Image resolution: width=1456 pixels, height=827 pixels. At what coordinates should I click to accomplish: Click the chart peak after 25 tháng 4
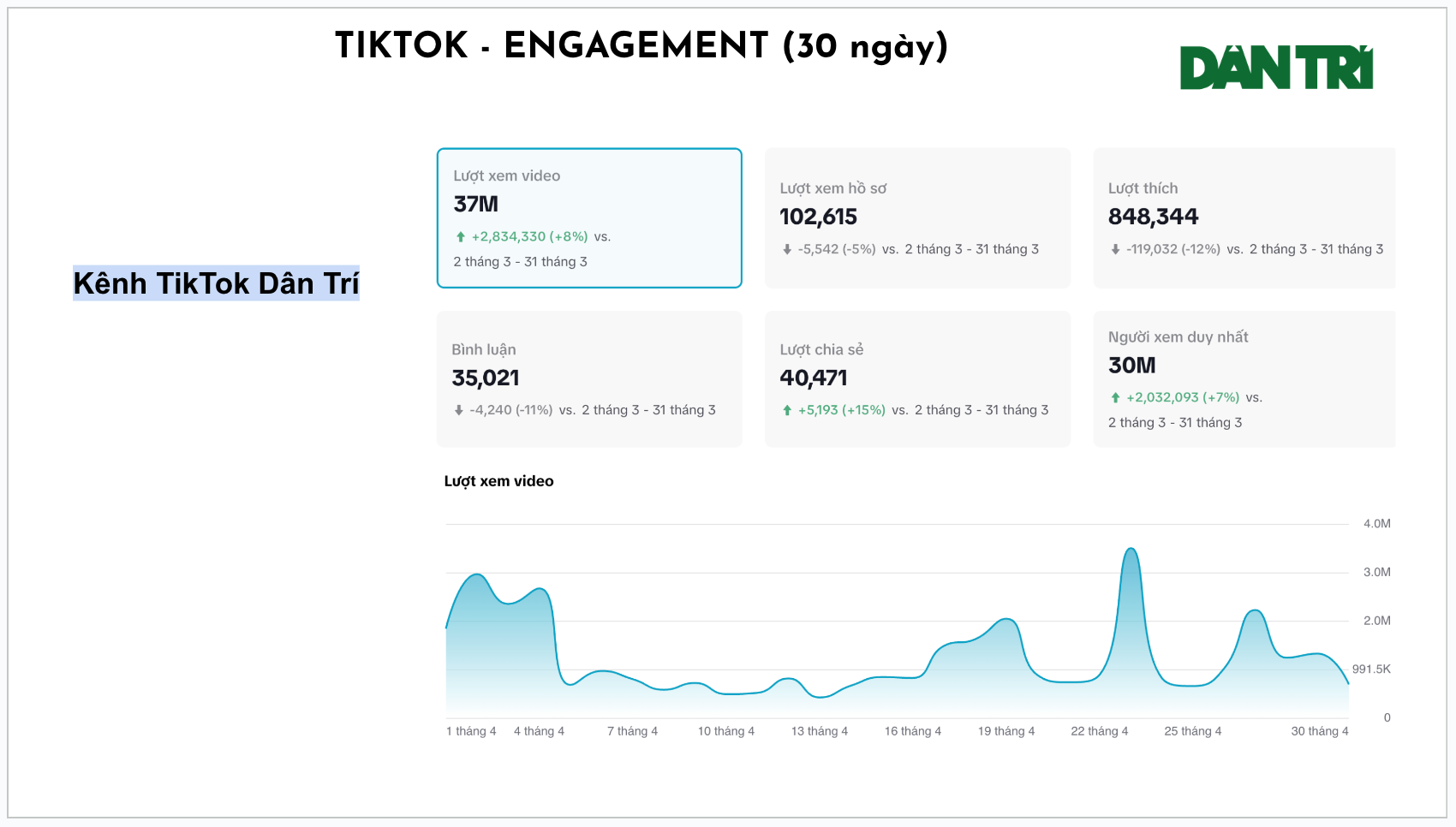coord(1255,610)
